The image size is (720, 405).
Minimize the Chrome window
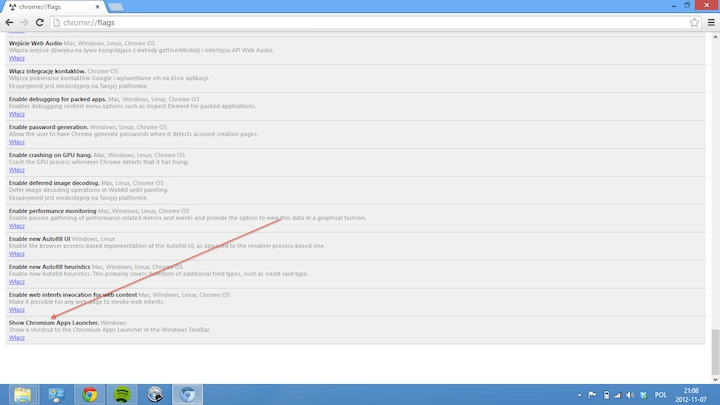tap(673, 6)
